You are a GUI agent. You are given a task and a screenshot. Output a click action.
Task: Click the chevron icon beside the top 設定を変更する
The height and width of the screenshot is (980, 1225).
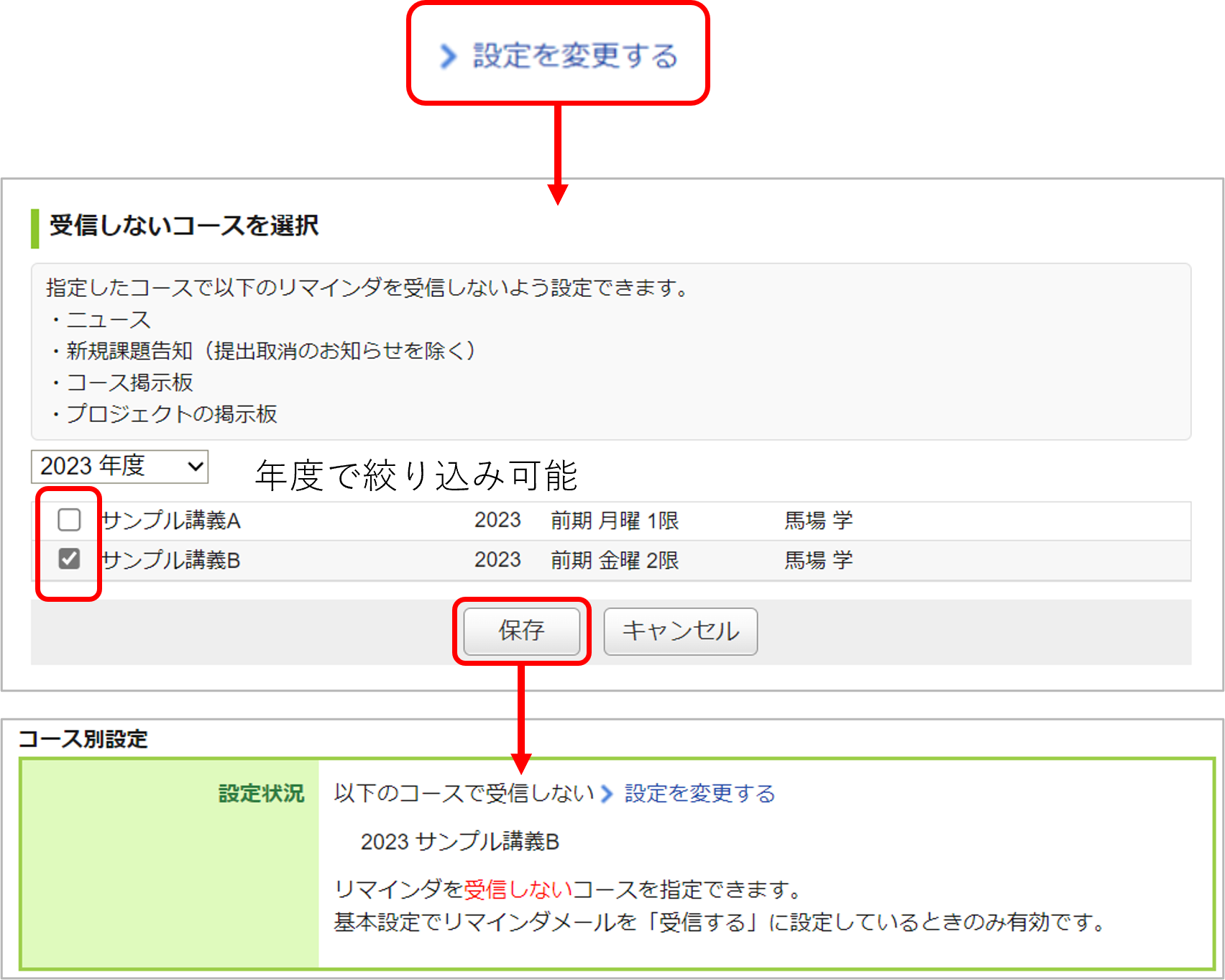click(448, 56)
